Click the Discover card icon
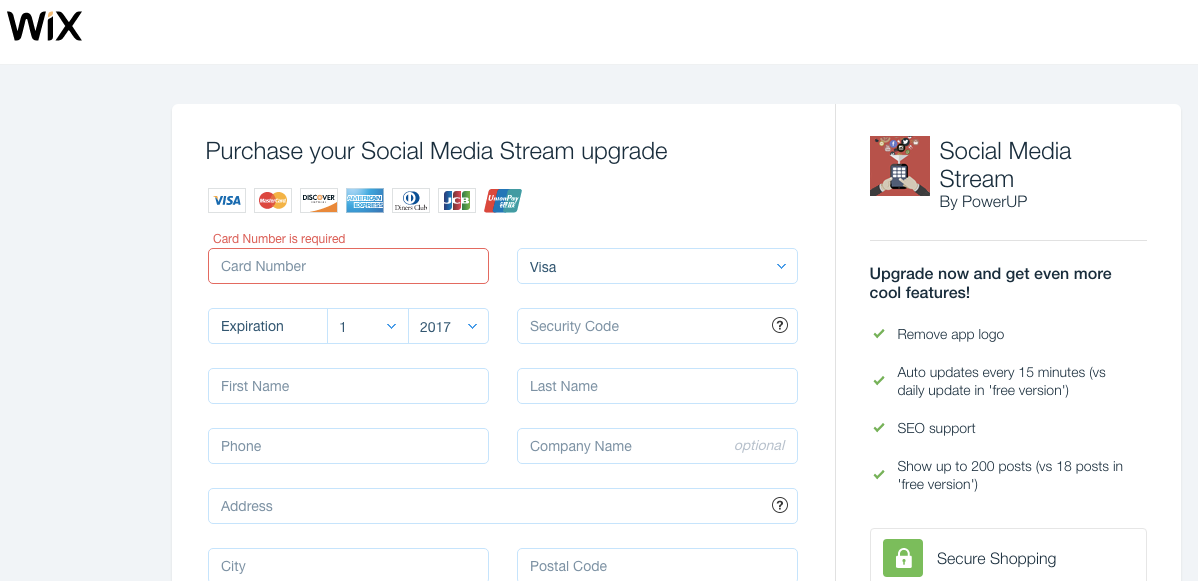 (x=319, y=201)
